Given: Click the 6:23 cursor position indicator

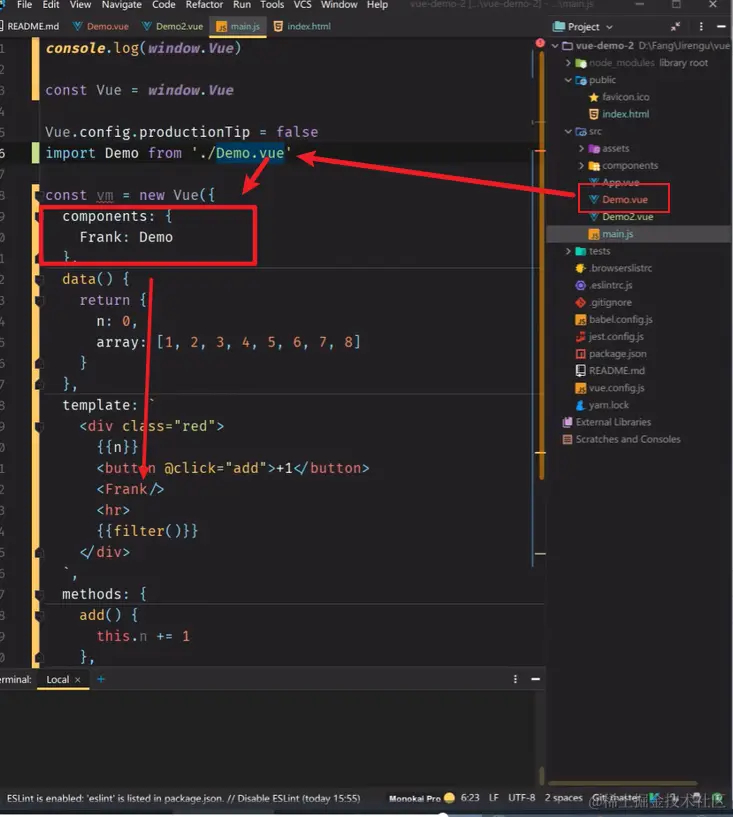Looking at the screenshot, I should [x=470, y=798].
